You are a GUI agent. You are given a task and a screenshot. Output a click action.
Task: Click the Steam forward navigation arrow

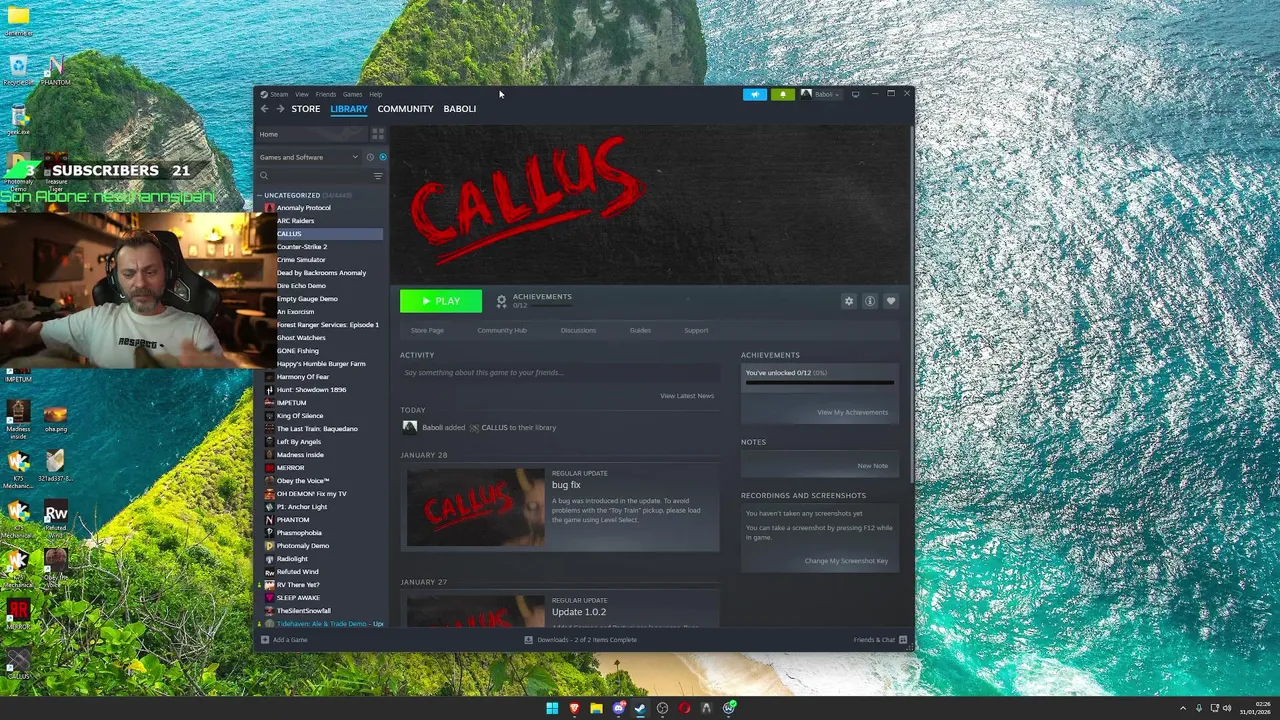coord(280,109)
